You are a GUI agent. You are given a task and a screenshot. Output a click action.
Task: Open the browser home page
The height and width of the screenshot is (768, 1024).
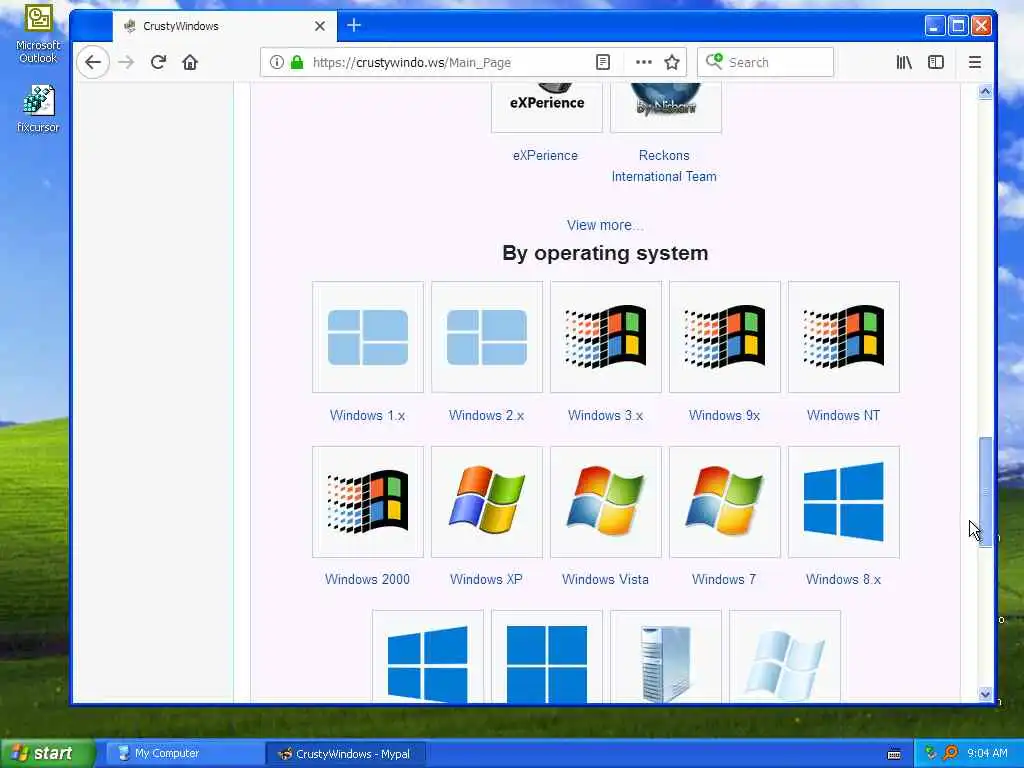(x=190, y=63)
